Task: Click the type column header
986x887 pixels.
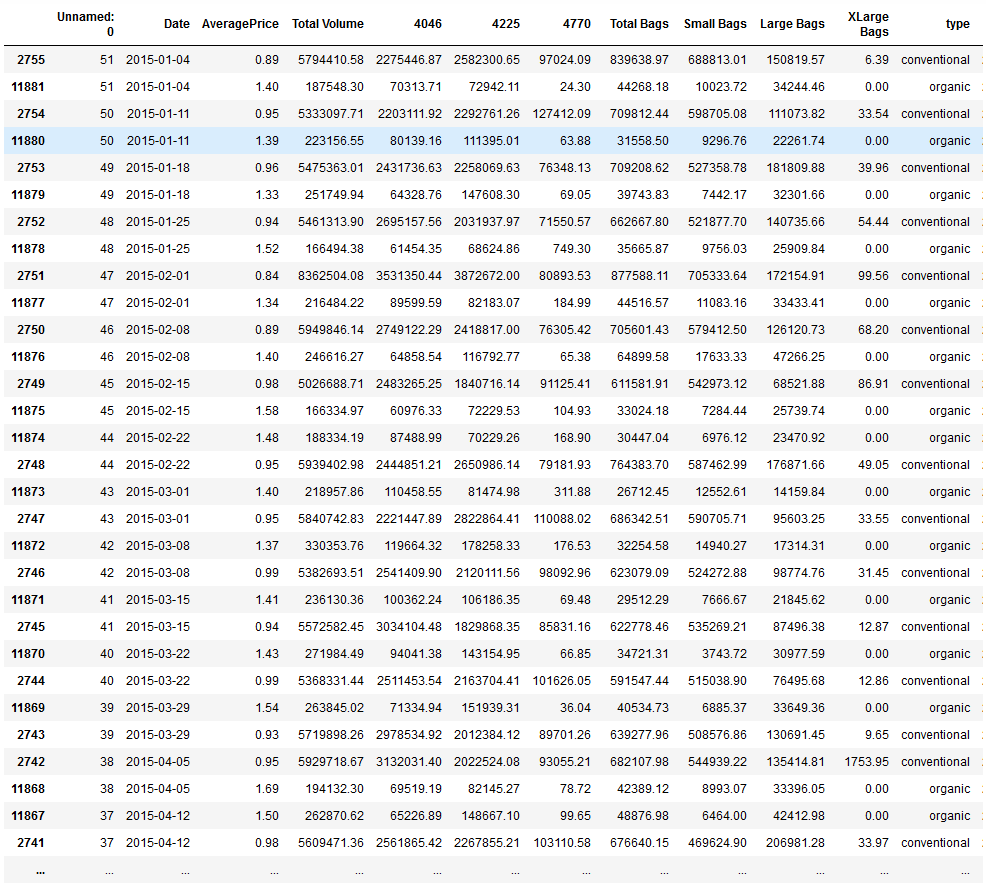Action: (x=958, y=24)
